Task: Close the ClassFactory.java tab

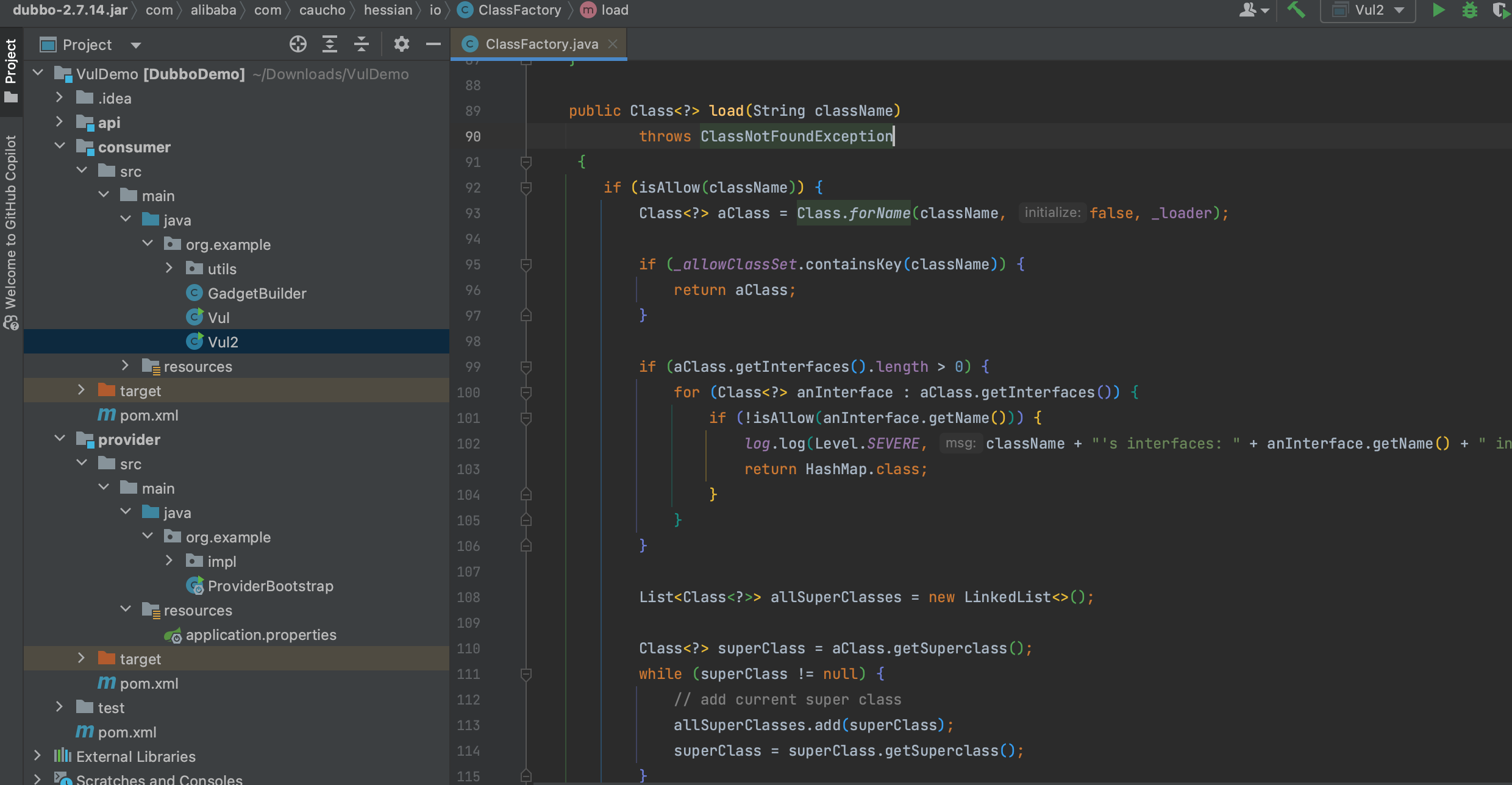Action: [x=613, y=44]
